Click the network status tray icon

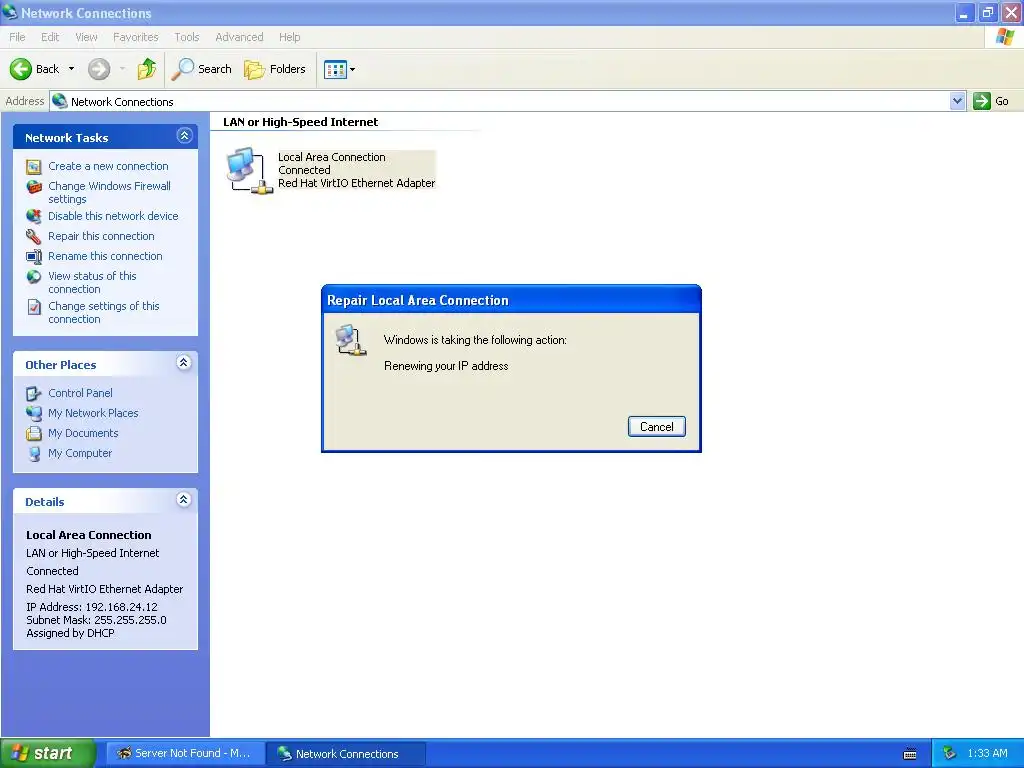pos(949,754)
